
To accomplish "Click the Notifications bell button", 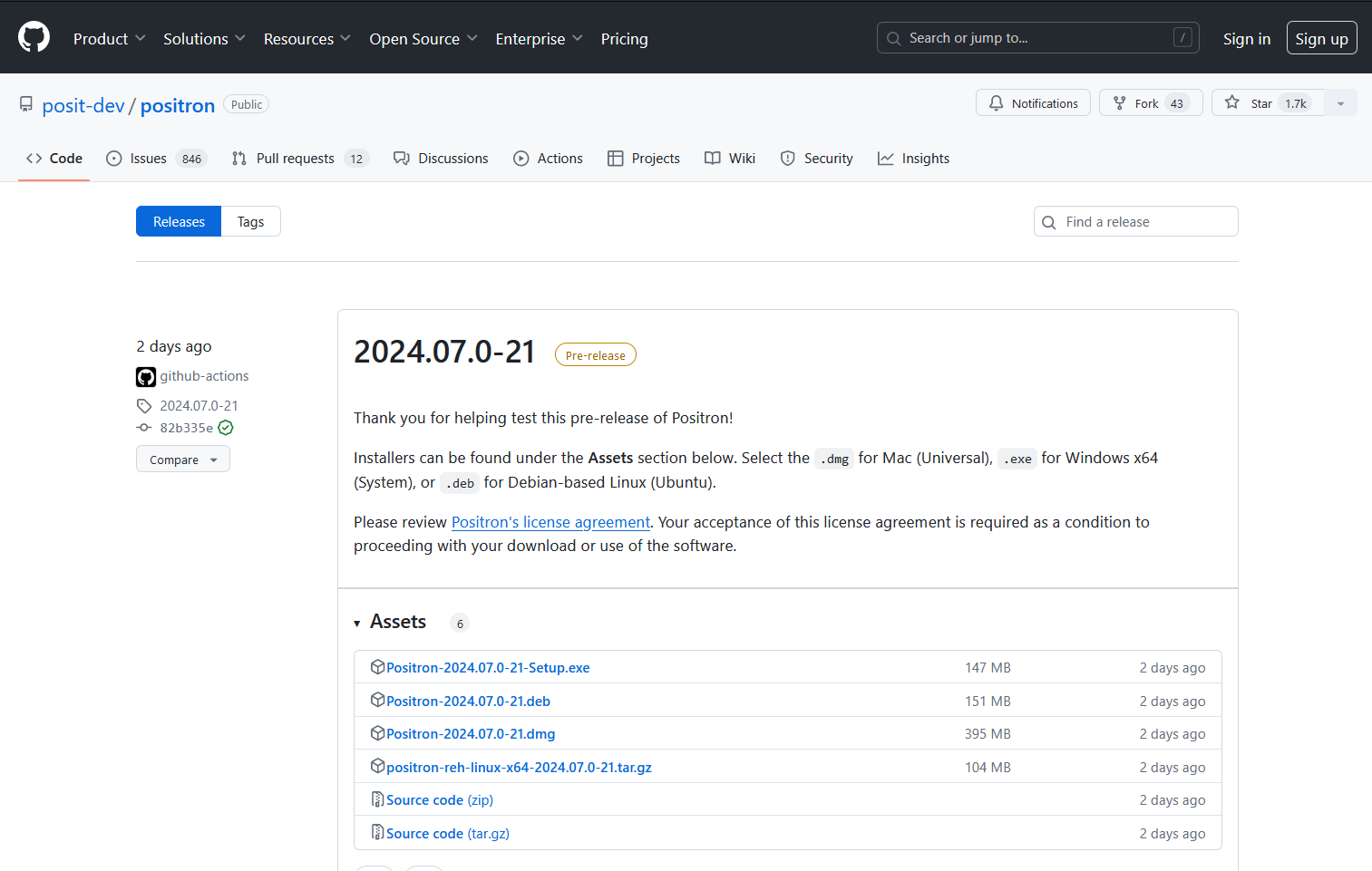I will click(1033, 103).
